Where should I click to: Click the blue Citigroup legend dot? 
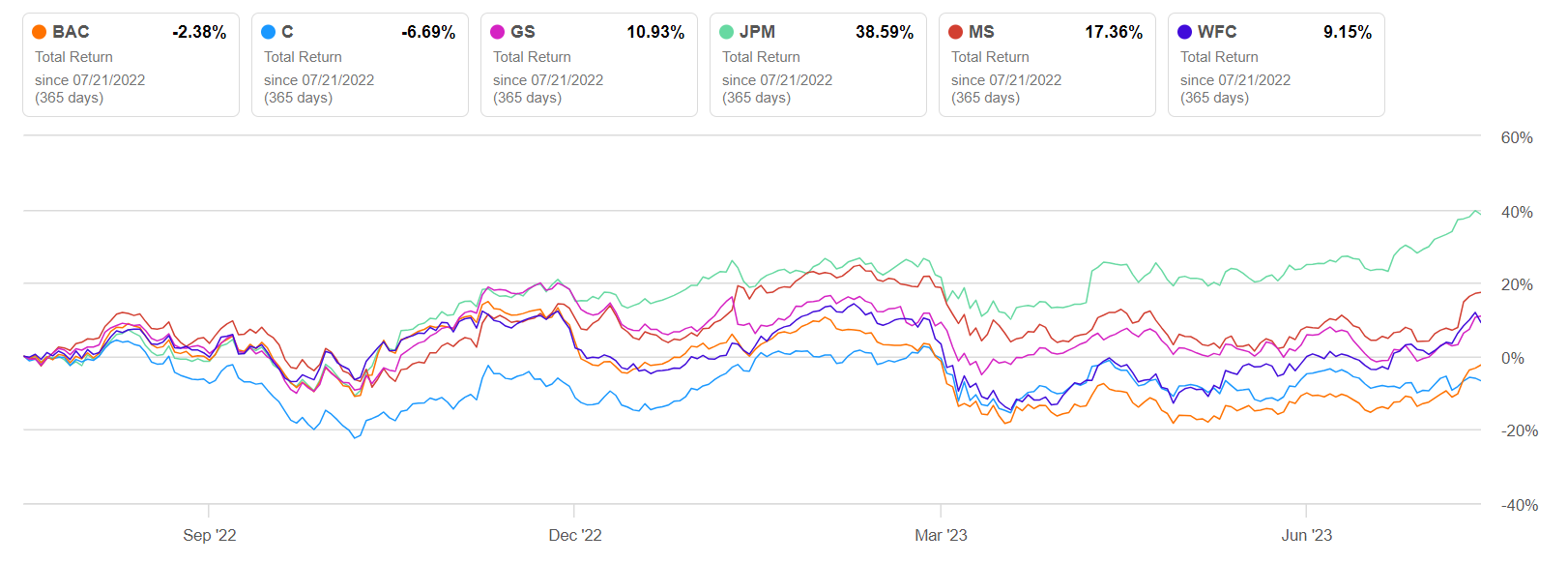pyautogui.click(x=269, y=32)
